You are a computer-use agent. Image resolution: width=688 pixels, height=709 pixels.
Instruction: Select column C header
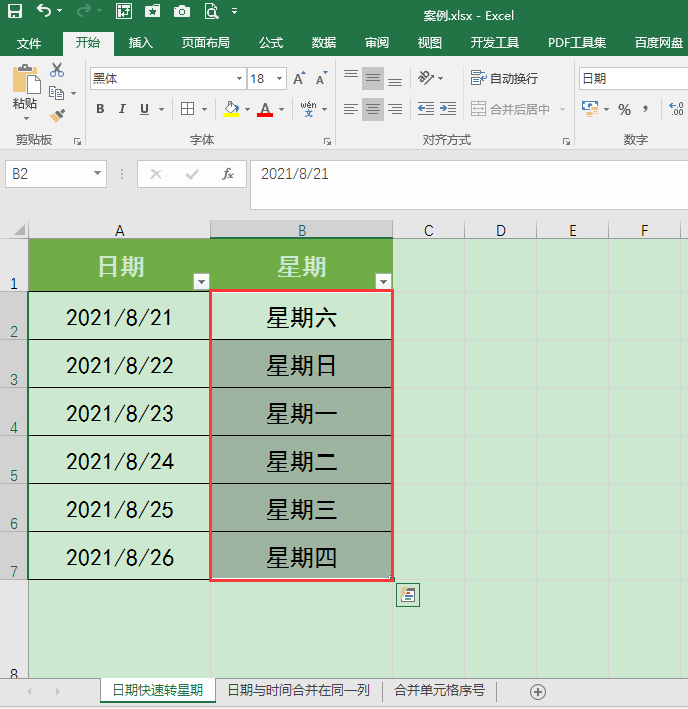429,230
